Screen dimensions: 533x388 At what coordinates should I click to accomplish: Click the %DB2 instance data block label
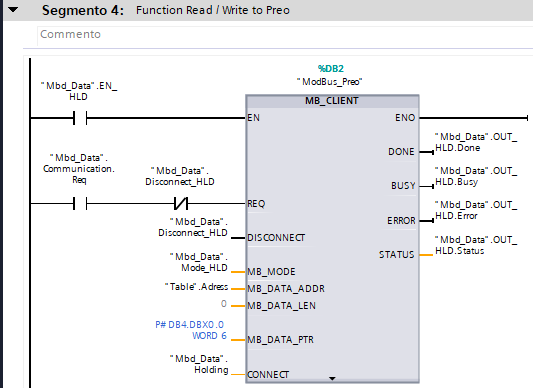point(331,69)
